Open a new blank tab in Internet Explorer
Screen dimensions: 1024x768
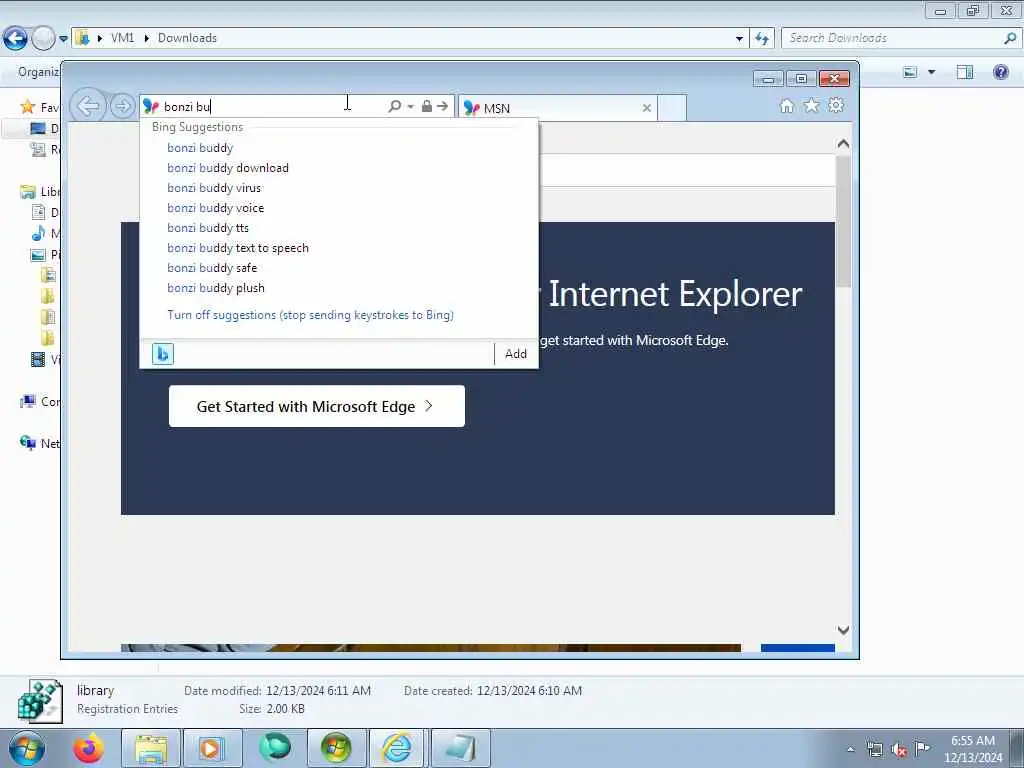(x=672, y=108)
